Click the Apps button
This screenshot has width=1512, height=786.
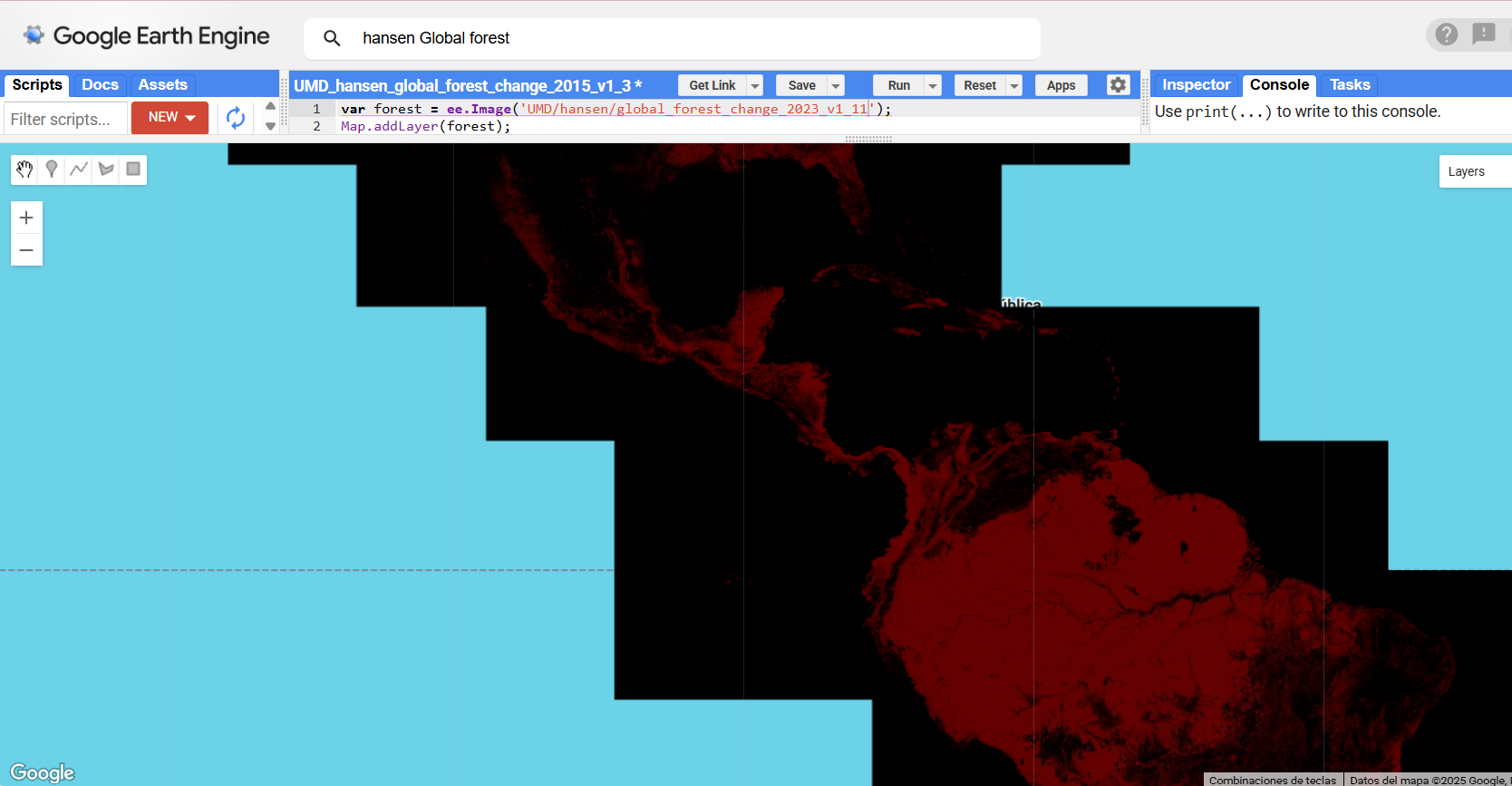pos(1061,85)
